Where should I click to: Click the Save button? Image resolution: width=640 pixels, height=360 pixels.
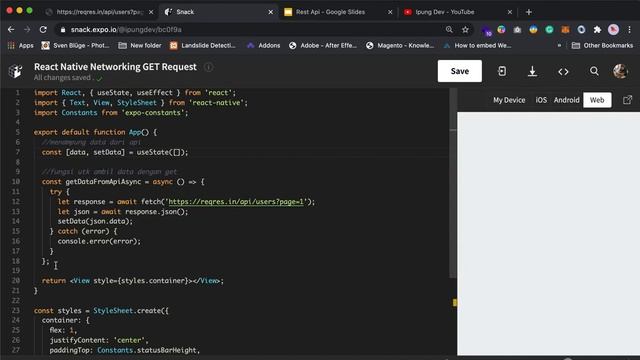[x=460, y=71]
